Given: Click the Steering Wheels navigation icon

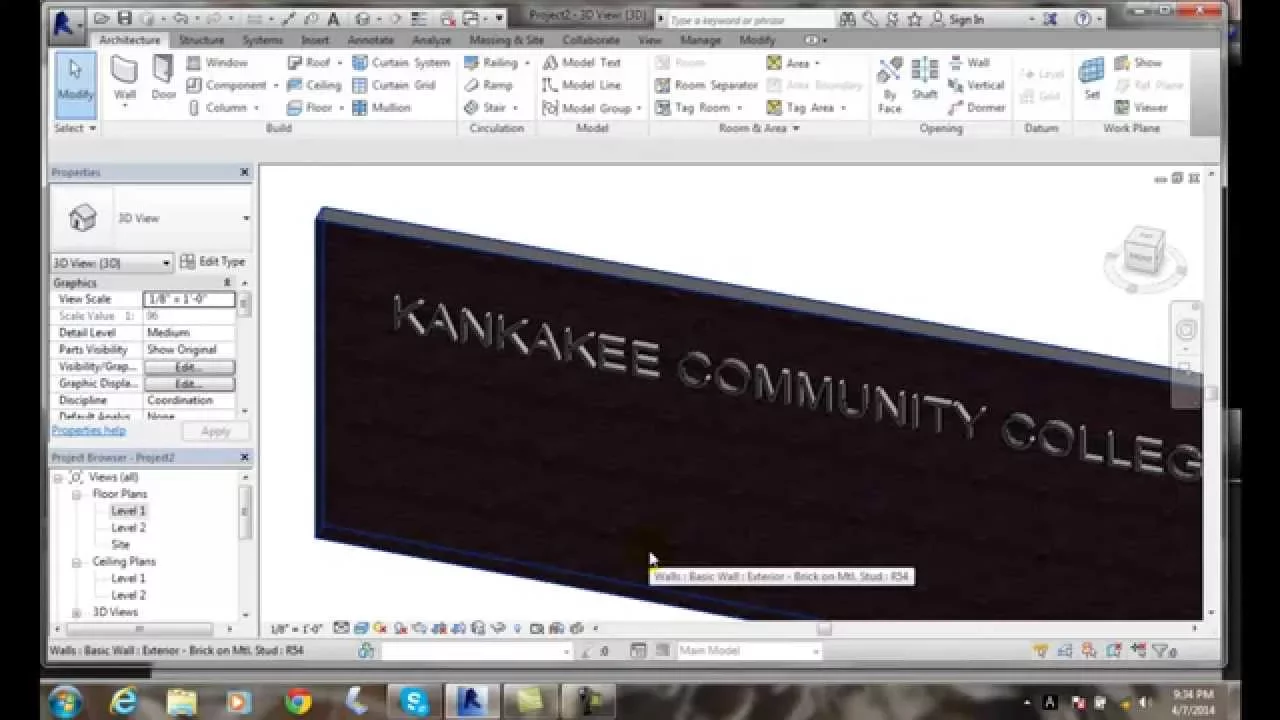Looking at the screenshot, I should click(x=1186, y=330).
